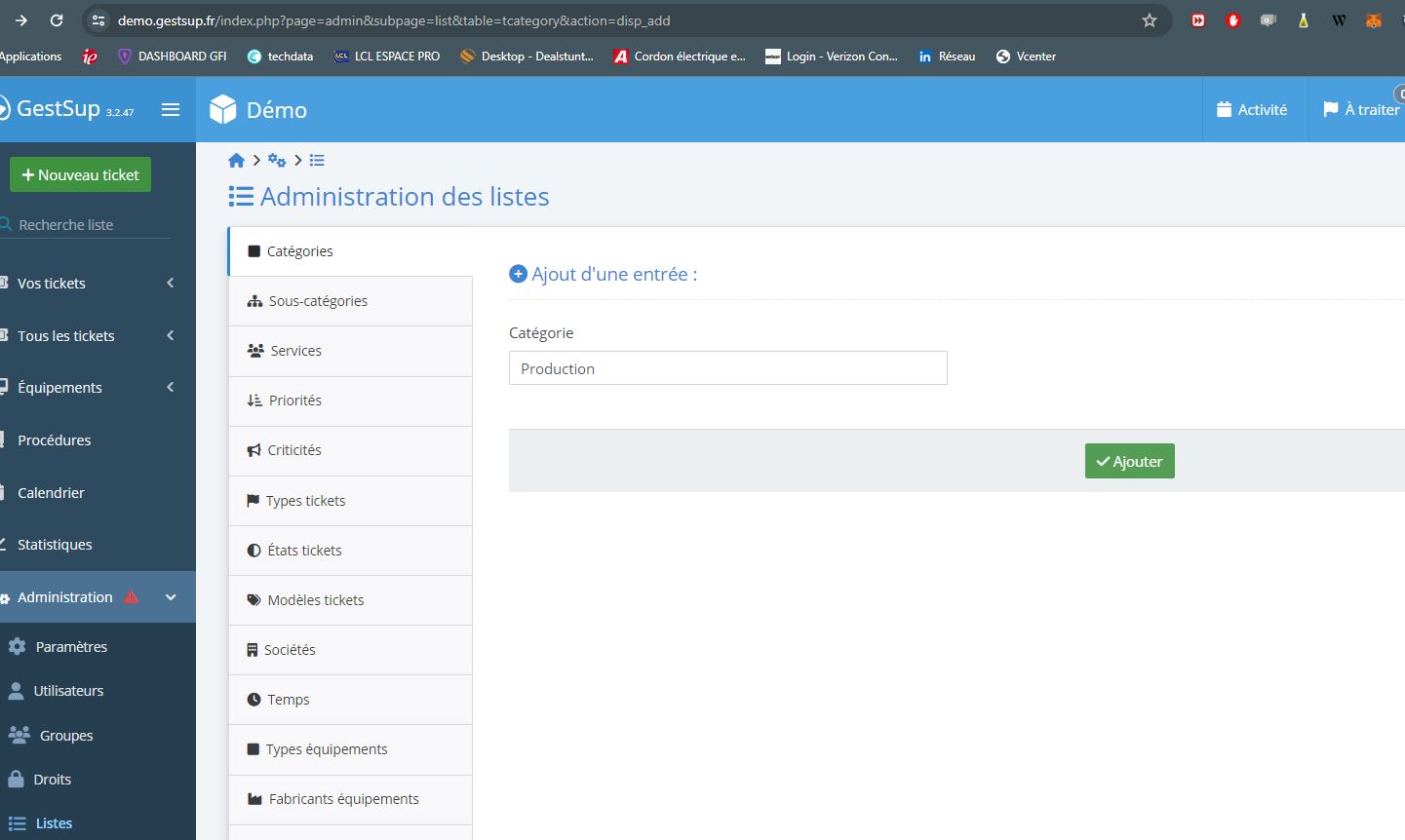Click the list icon in breadcrumb
1405x840 pixels.
[317, 161]
